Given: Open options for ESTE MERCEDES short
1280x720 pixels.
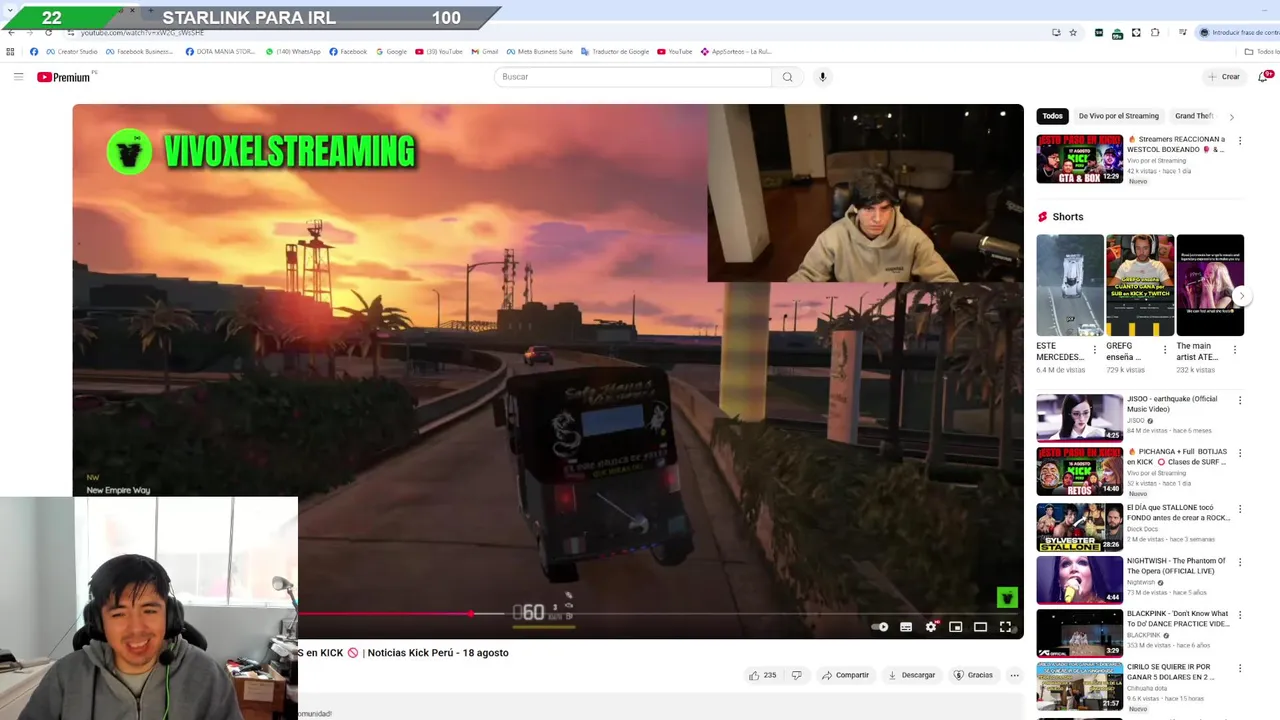Looking at the screenshot, I should 1094,350.
